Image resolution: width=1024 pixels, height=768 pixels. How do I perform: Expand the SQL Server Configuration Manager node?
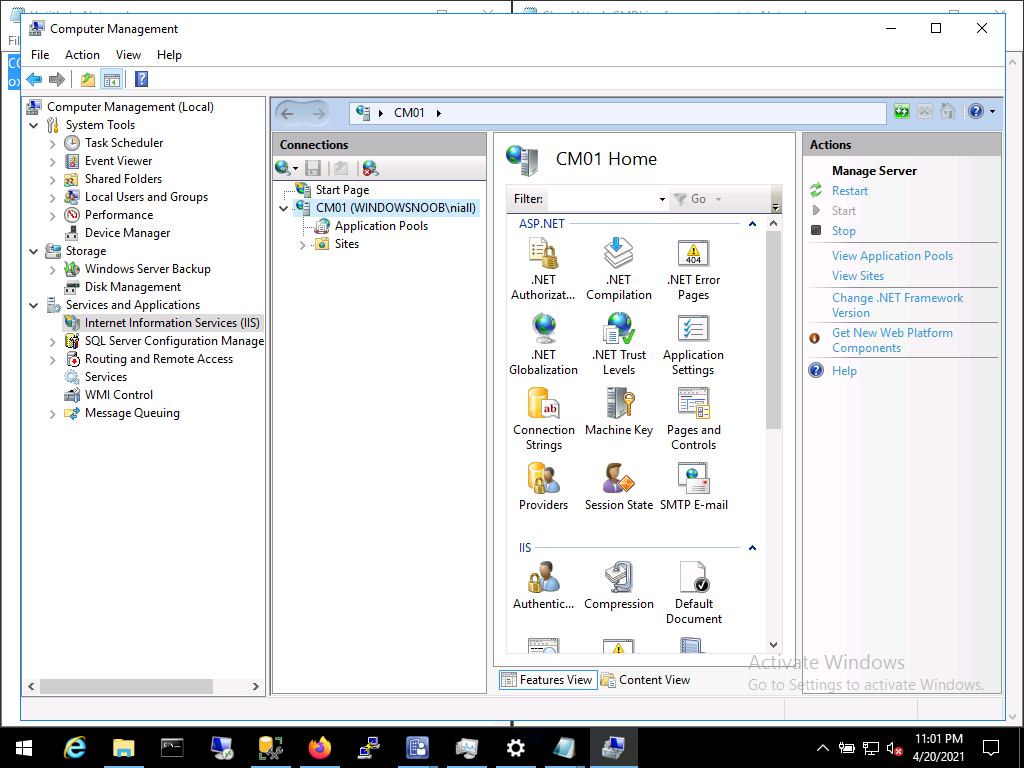click(53, 342)
